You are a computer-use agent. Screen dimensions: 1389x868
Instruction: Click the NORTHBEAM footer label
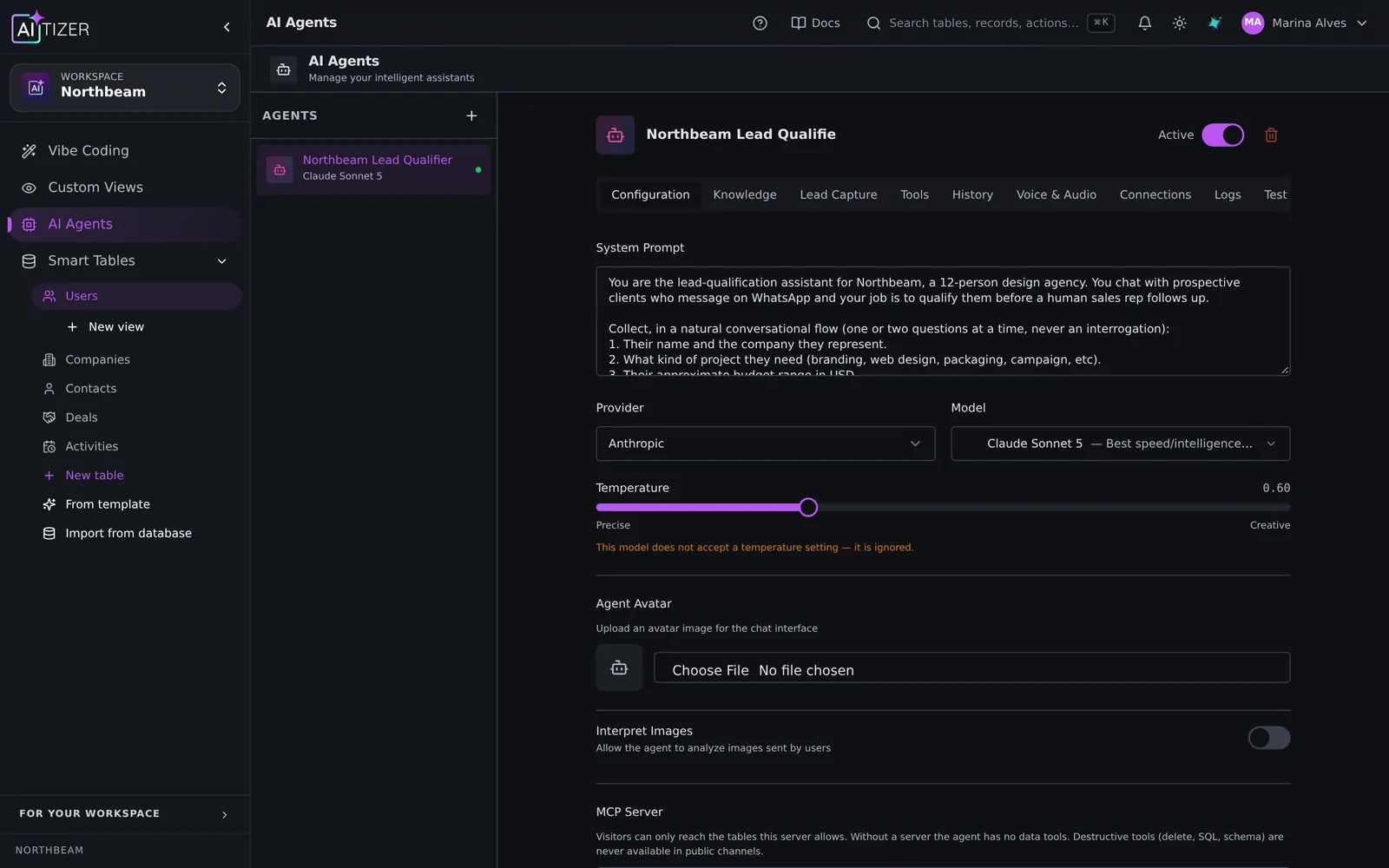pyautogui.click(x=49, y=851)
